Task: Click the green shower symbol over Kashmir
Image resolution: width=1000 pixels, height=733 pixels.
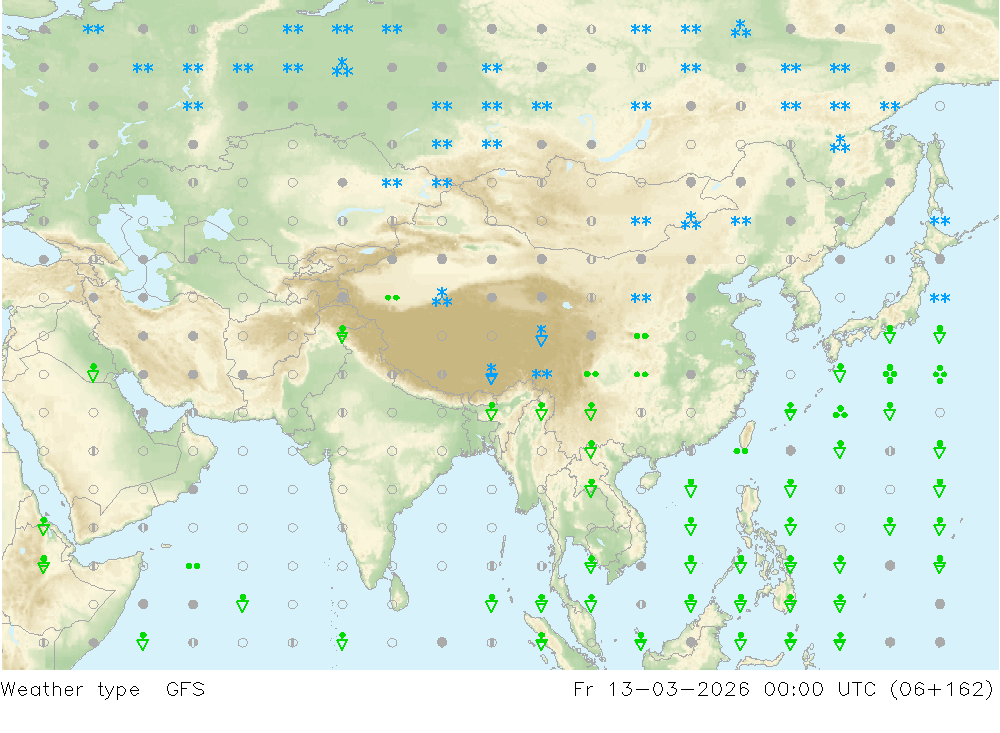Action: 342,334
